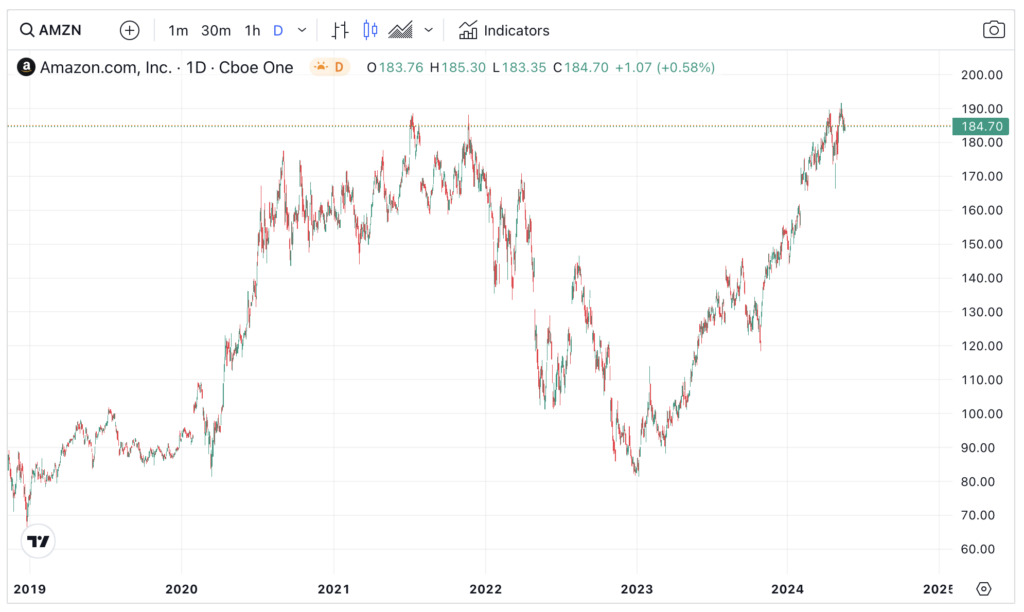Switch to the 30m timeframe
Viewport: 1024px width, 612px height.
[x=216, y=30]
